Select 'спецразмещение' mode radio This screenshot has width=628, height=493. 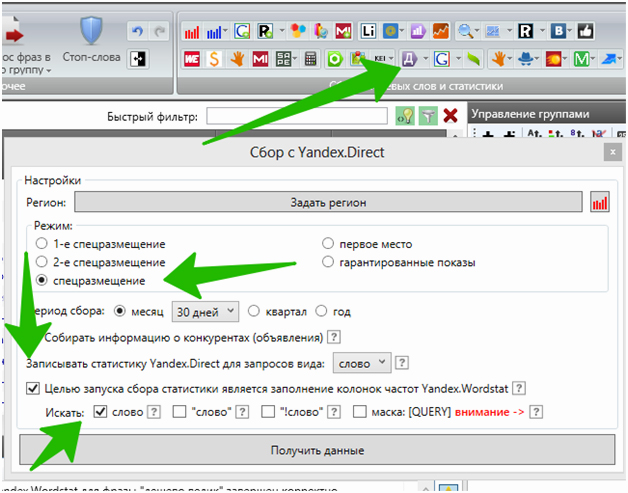coord(42,280)
